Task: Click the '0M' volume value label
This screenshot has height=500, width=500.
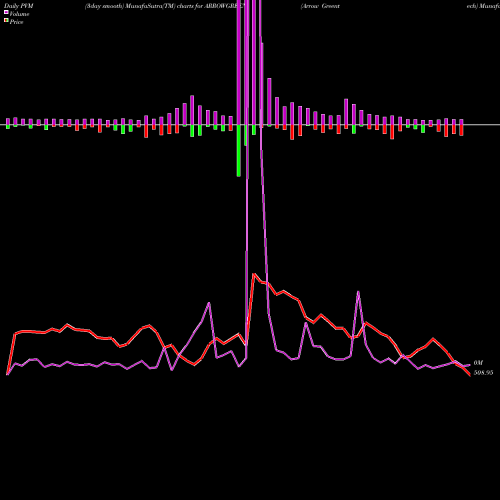Action: pos(478,363)
